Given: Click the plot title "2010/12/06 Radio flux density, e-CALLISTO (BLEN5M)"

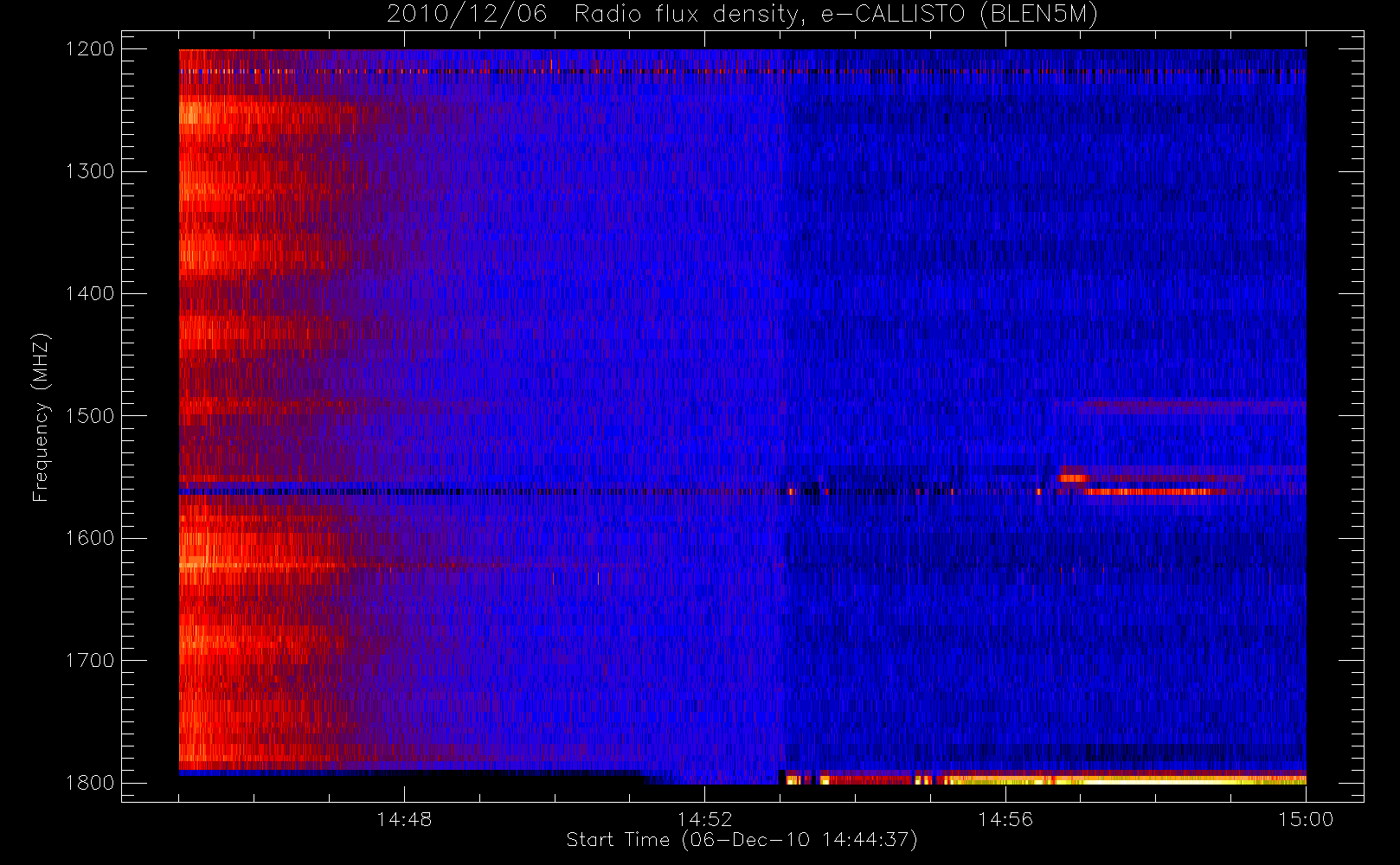Looking at the screenshot, I should point(742,15).
